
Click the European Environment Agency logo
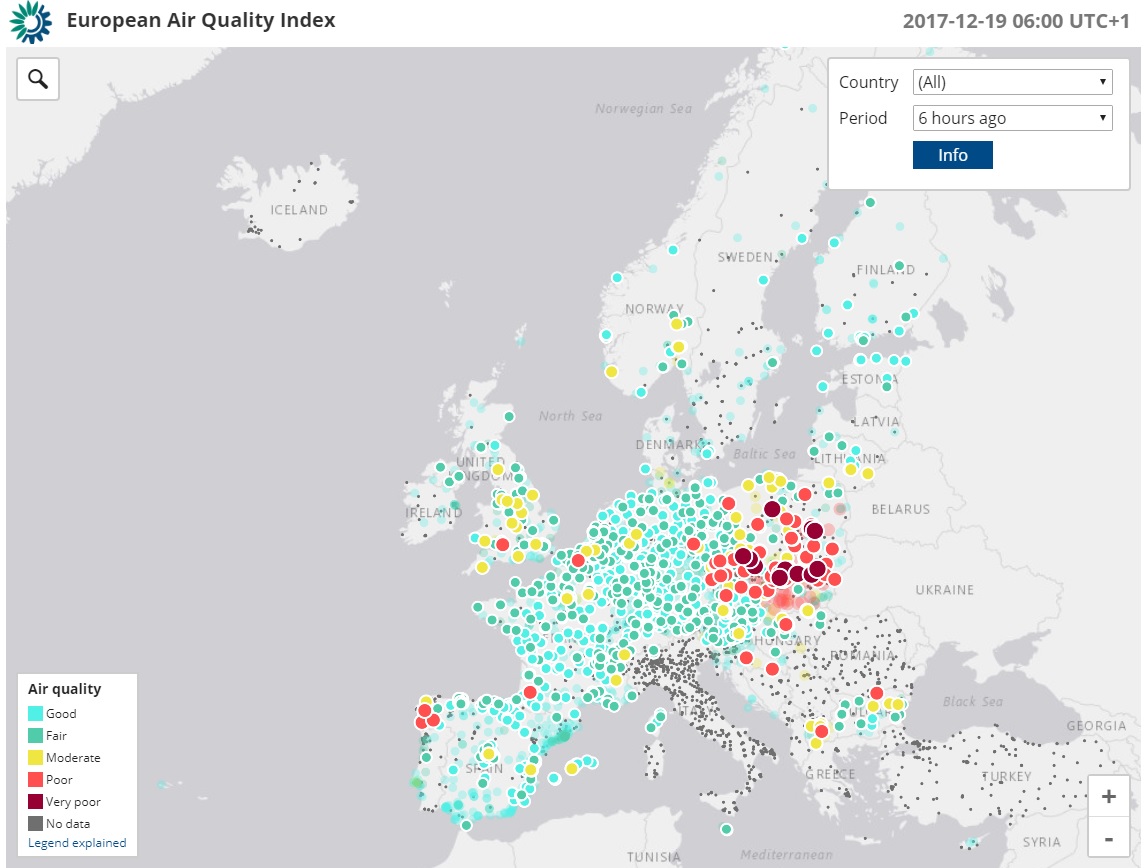(30, 22)
